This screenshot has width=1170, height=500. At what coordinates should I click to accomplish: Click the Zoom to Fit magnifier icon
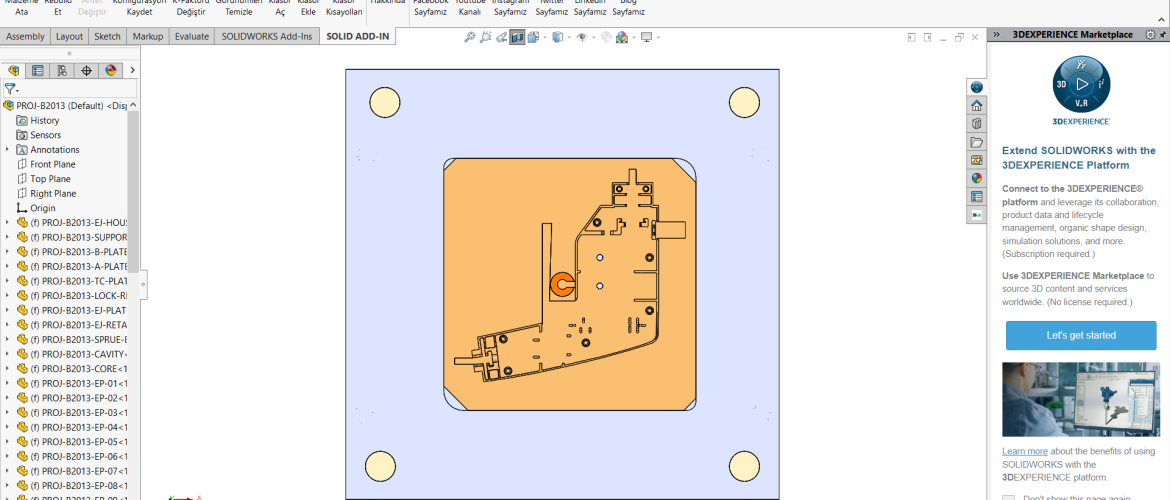coord(470,37)
